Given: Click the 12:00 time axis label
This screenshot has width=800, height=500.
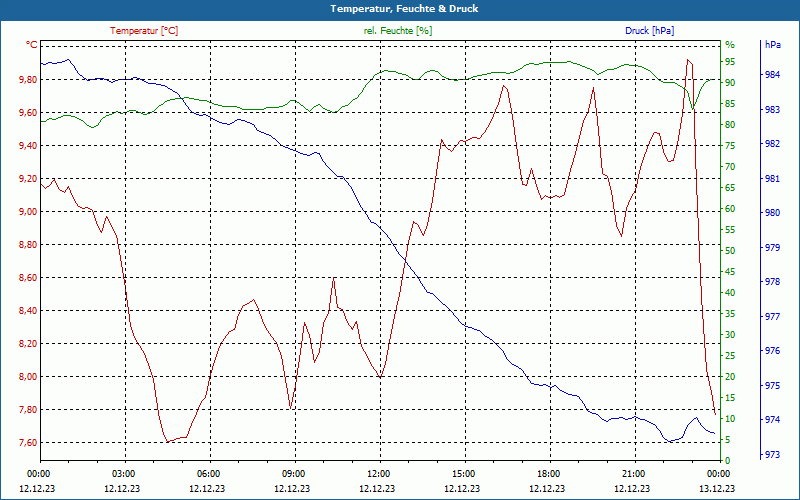Looking at the screenshot, I should pos(379,473).
